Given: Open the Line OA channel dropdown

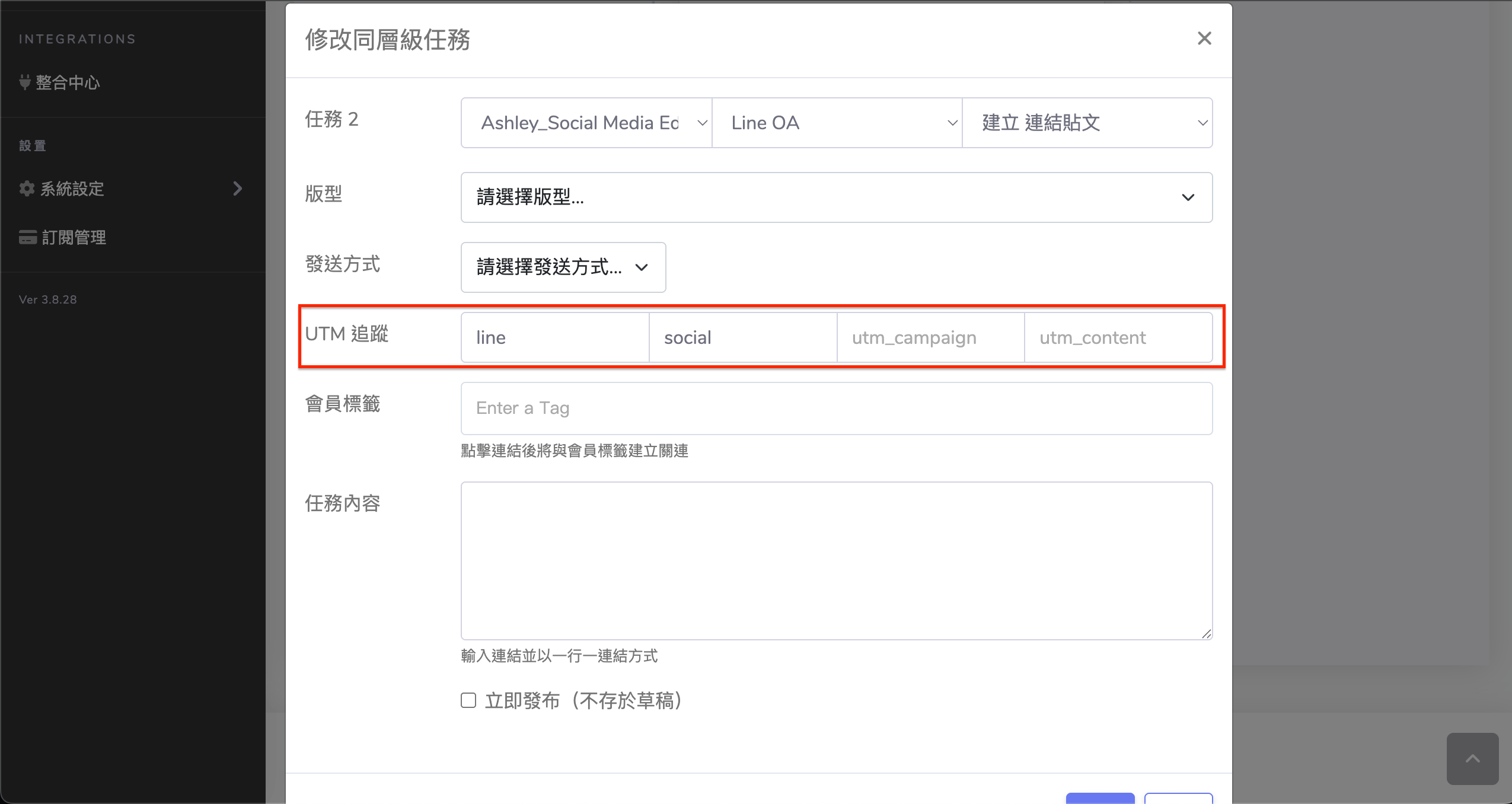Looking at the screenshot, I should point(836,123).
